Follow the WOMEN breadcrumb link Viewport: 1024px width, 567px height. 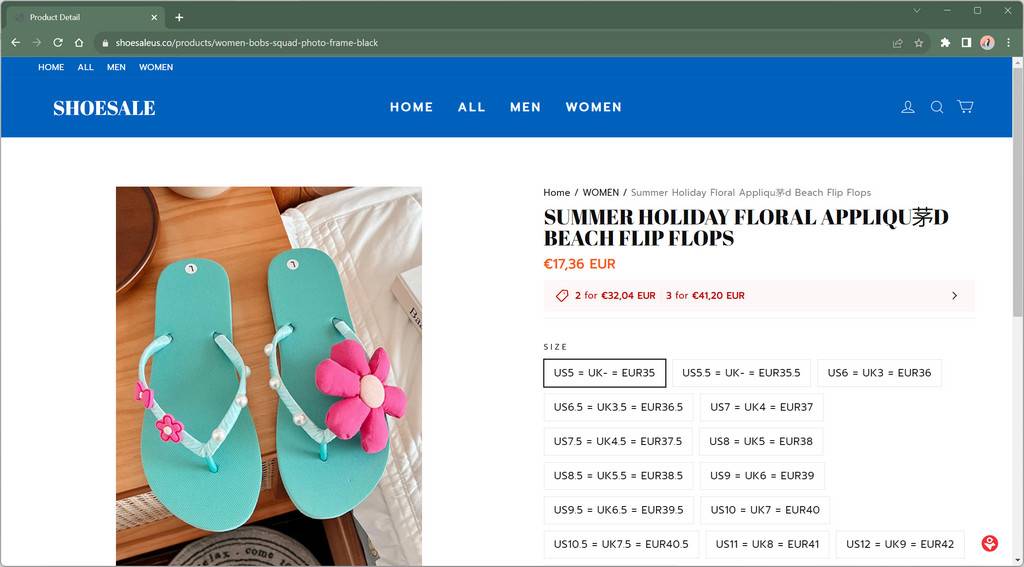(600, 193)
